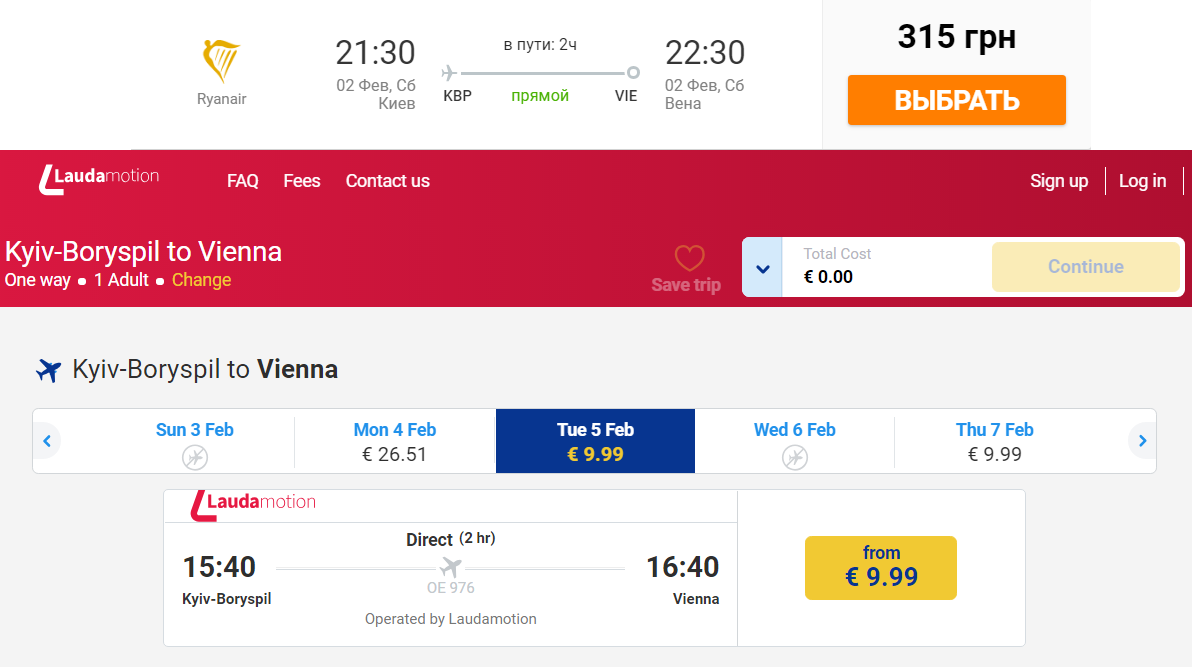Expand the Total Cost dropdown arrow

click(x=762, y=268)
